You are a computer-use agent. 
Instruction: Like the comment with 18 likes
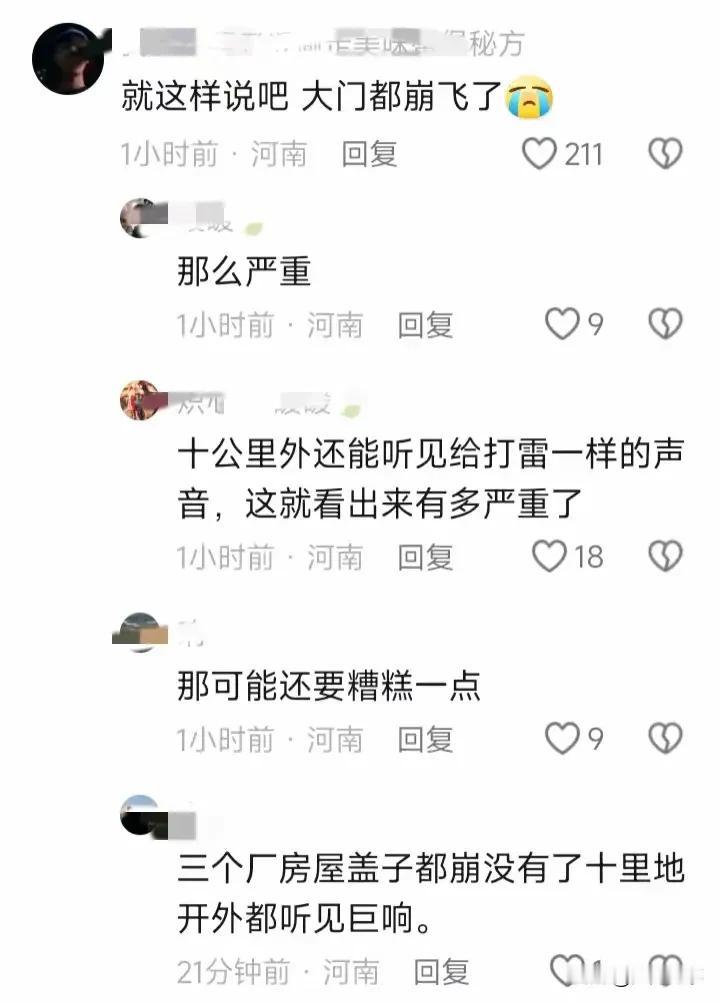549,556
